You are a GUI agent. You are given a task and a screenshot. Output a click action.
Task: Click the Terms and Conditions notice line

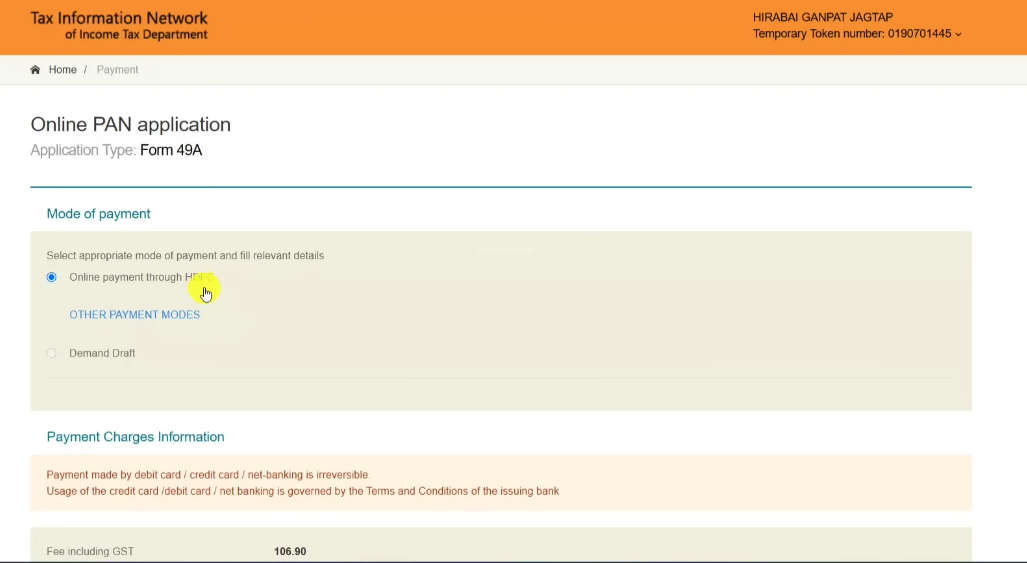[302, 491]
